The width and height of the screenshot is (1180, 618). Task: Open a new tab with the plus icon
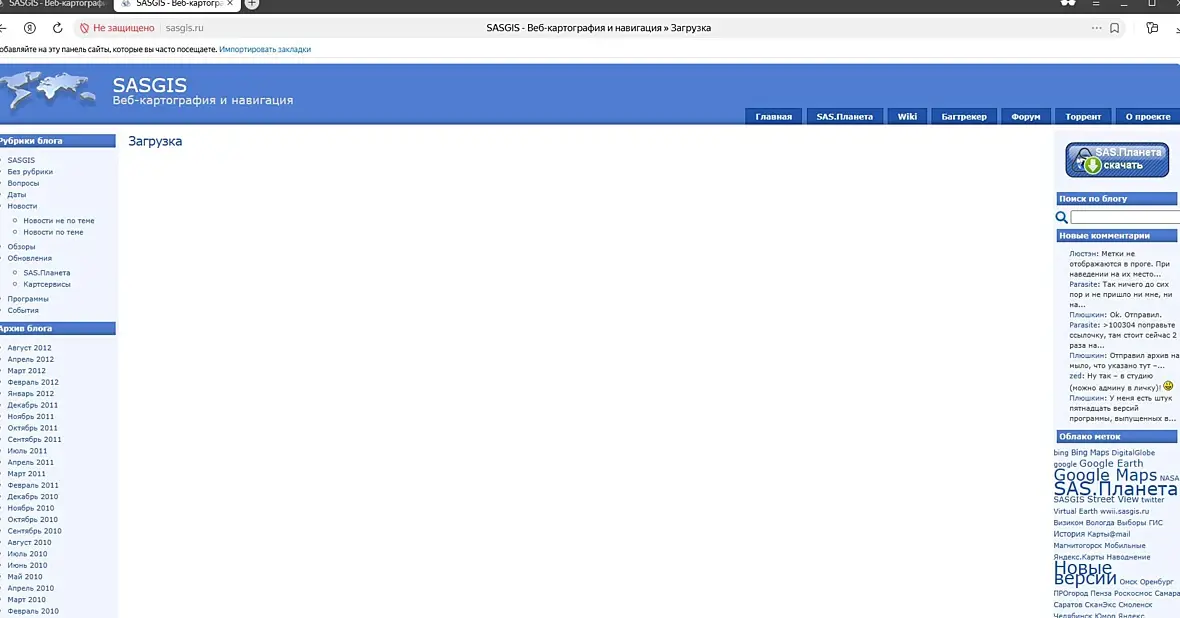click(x=251, y=4)
